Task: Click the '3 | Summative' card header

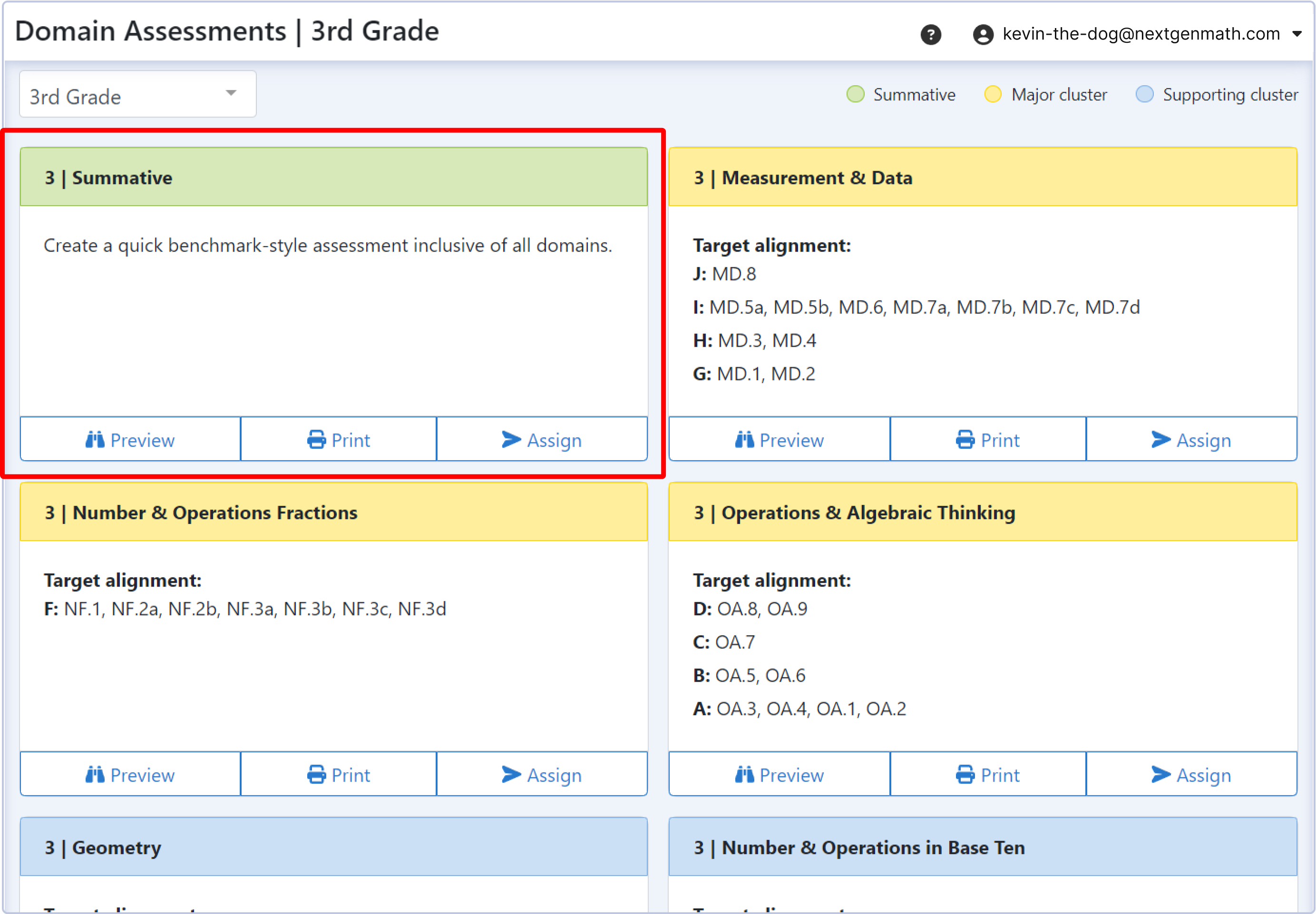Action: point(334,177)
